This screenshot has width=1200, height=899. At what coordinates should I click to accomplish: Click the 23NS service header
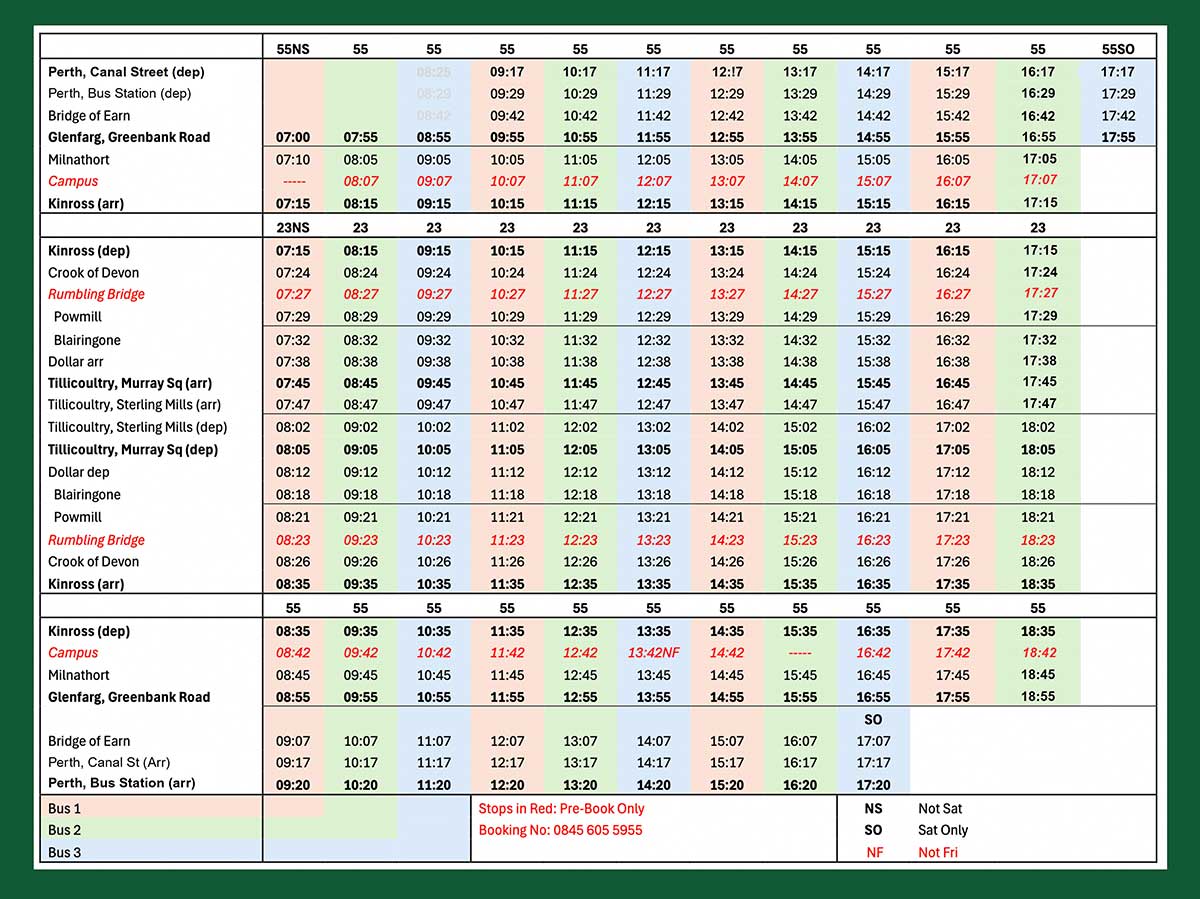pos(292,228)
